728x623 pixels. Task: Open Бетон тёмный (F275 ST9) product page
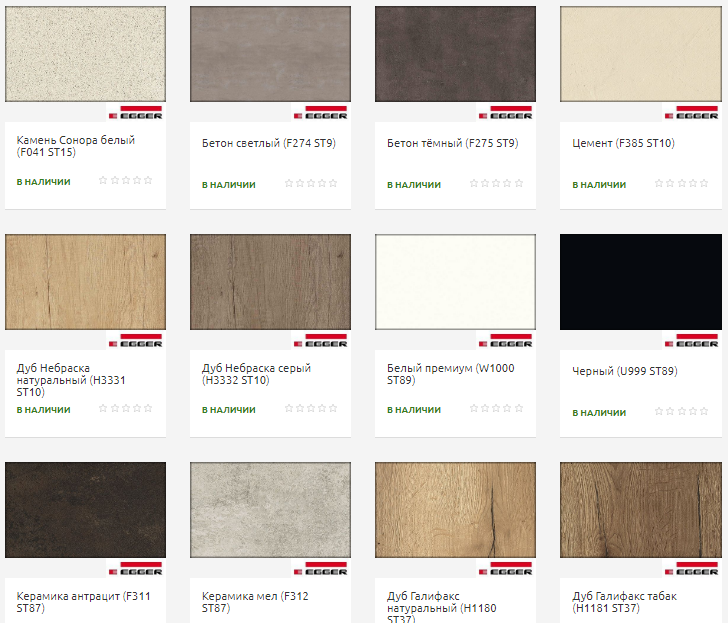point(452,143)
